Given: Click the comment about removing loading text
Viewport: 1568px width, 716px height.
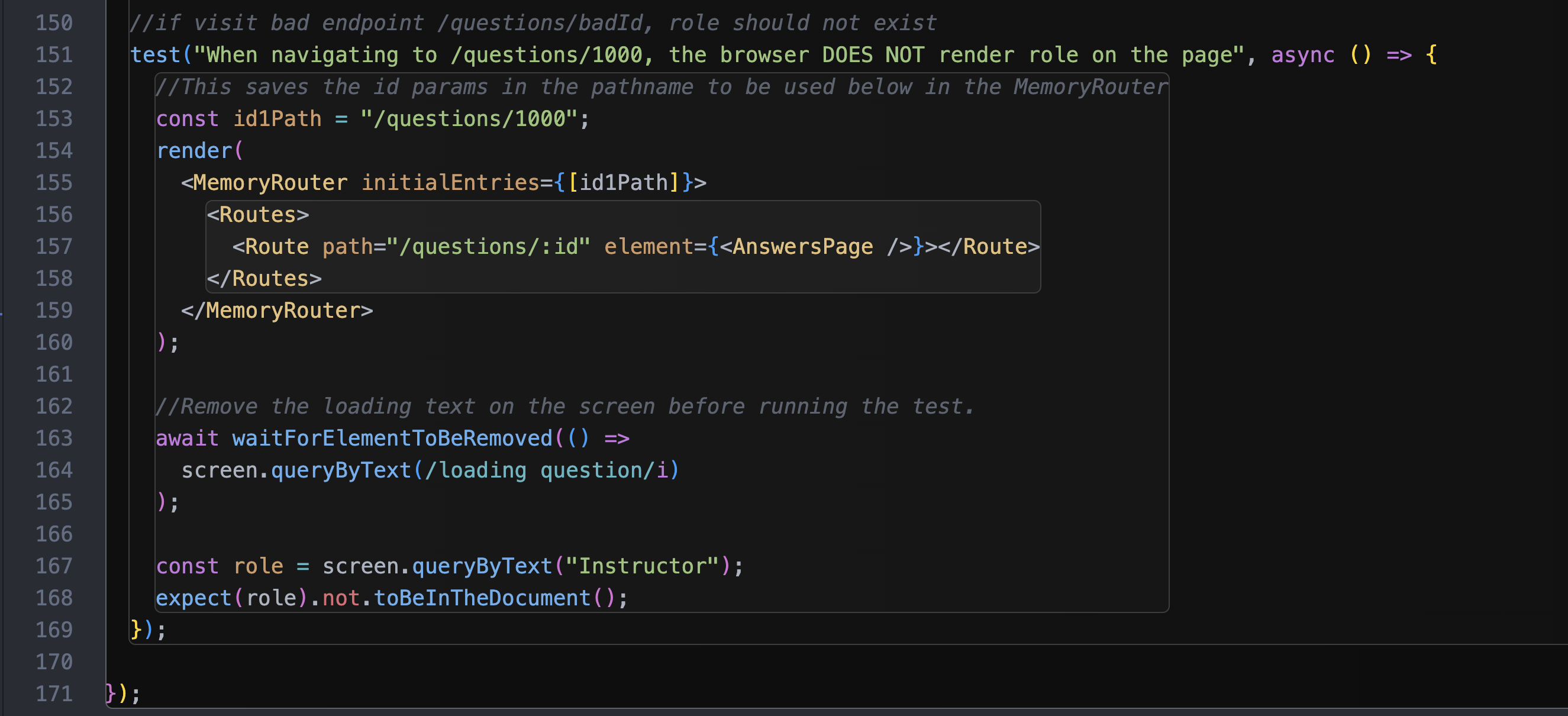Looking at the screenshot, I should (564, 406).
